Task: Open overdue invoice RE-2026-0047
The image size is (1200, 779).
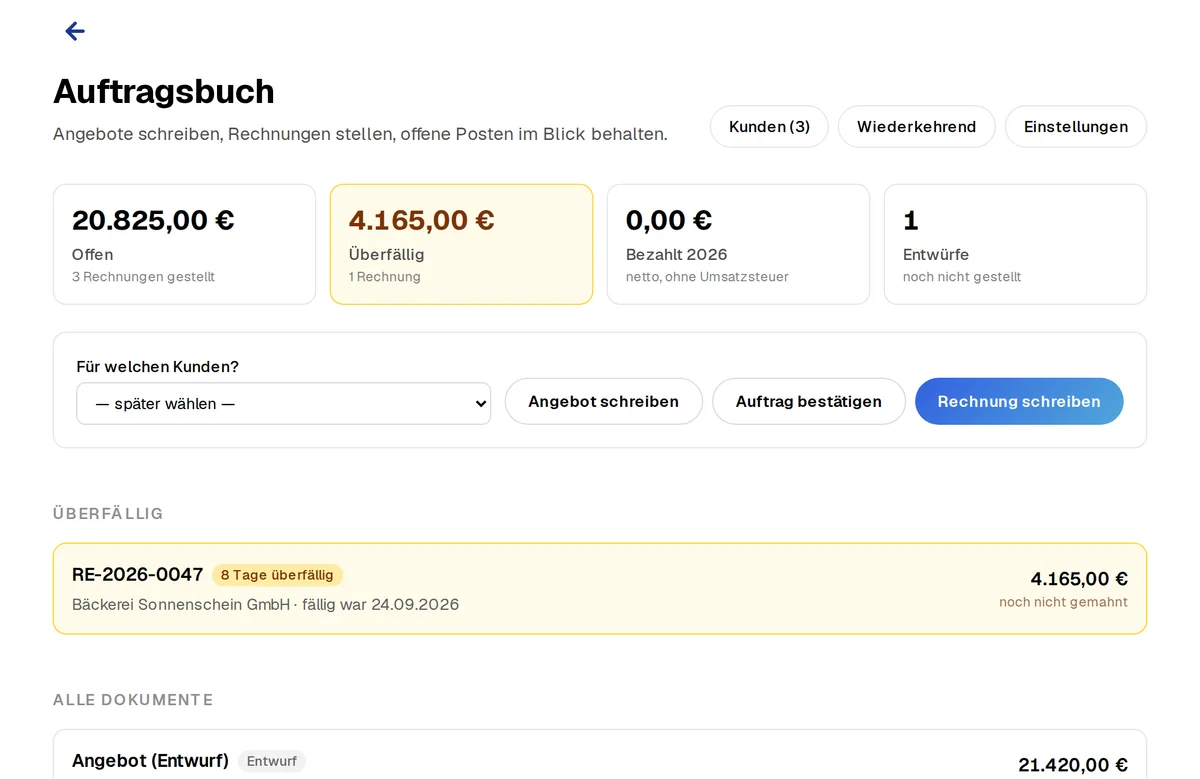Action: pyautogui.click(x=600, y=589)
